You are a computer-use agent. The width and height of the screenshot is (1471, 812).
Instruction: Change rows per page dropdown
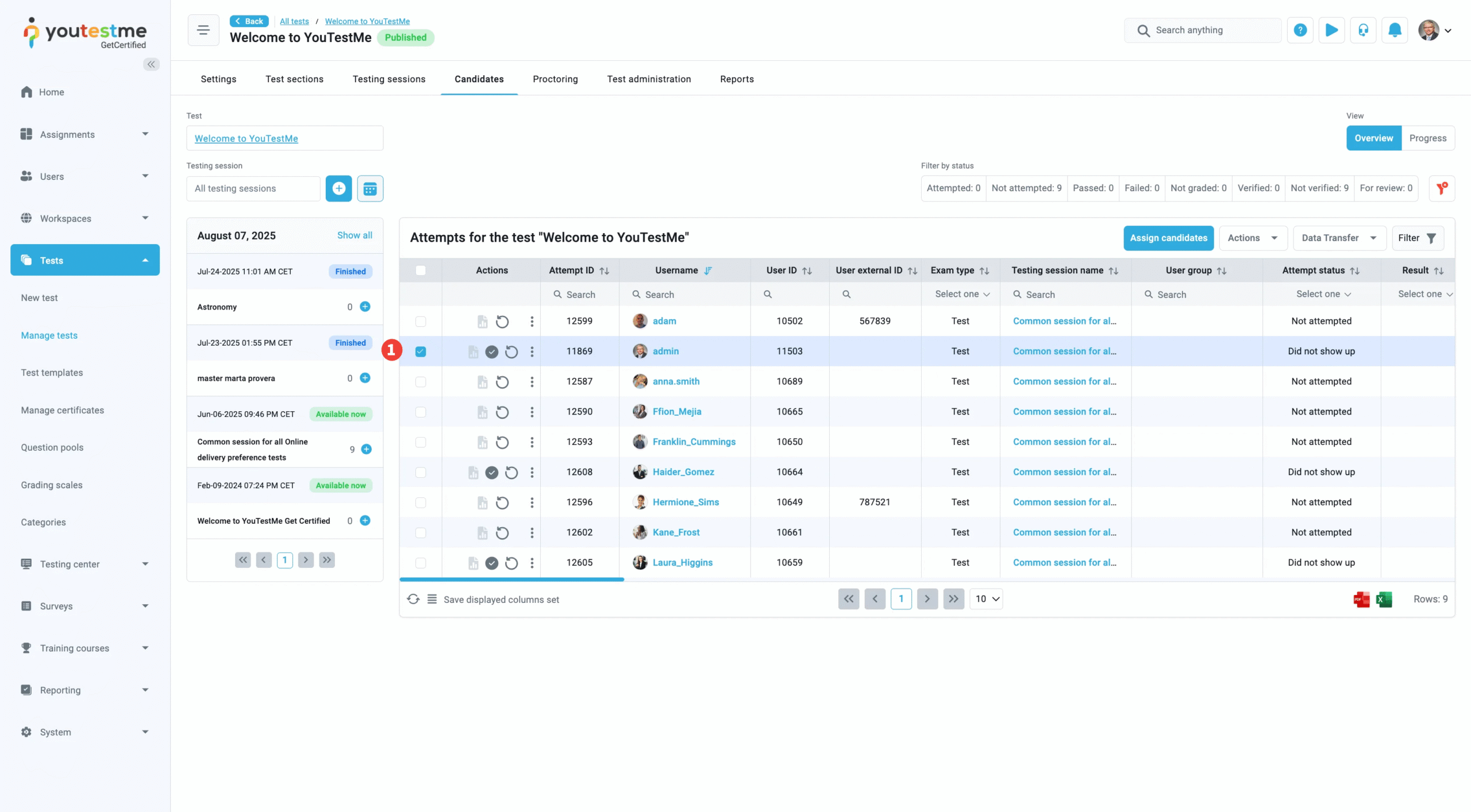click(x=986, y=599)
